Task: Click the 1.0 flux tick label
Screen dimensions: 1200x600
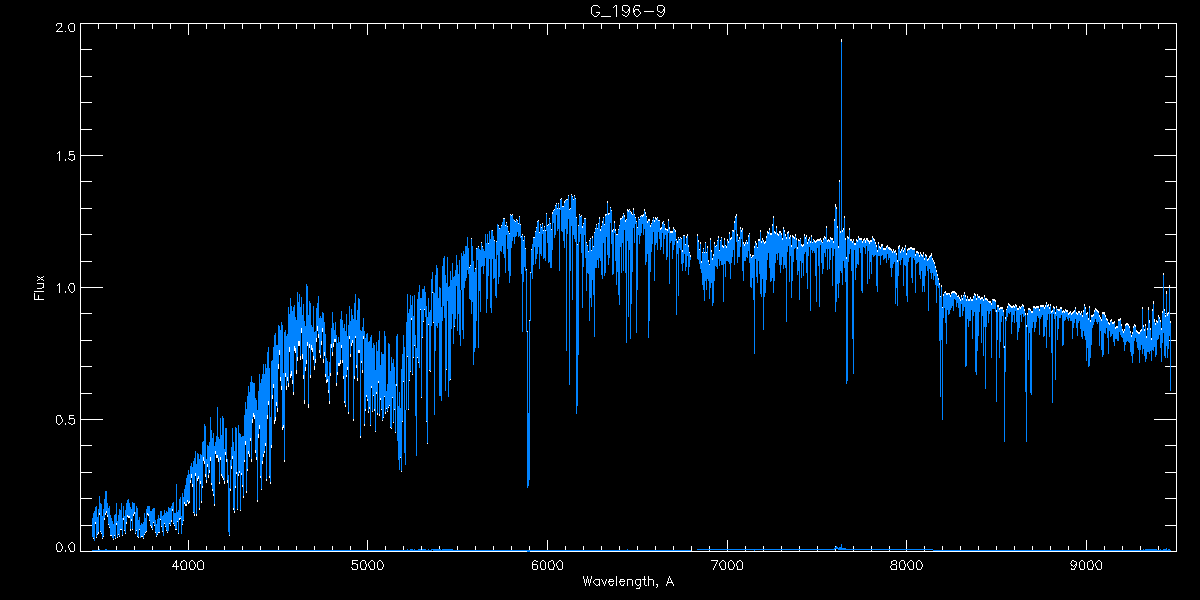Action: coord(65,288)
